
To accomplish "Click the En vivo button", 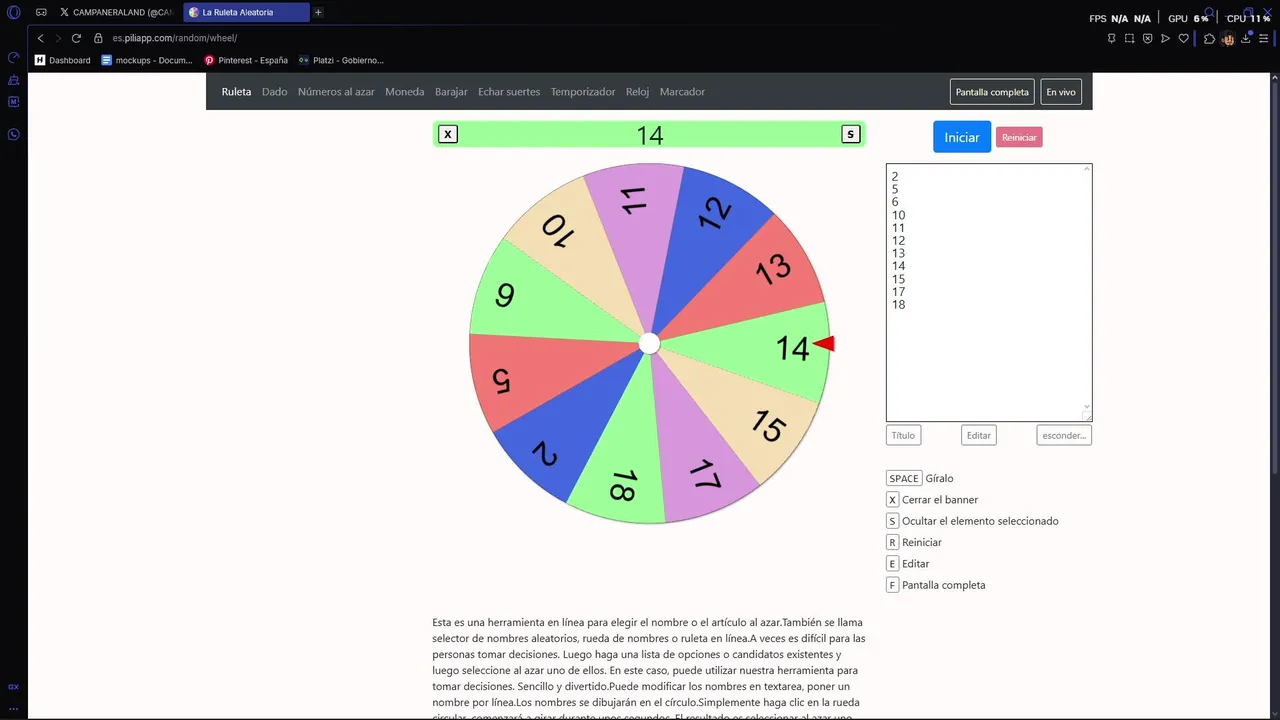I will click(1061, 92).
